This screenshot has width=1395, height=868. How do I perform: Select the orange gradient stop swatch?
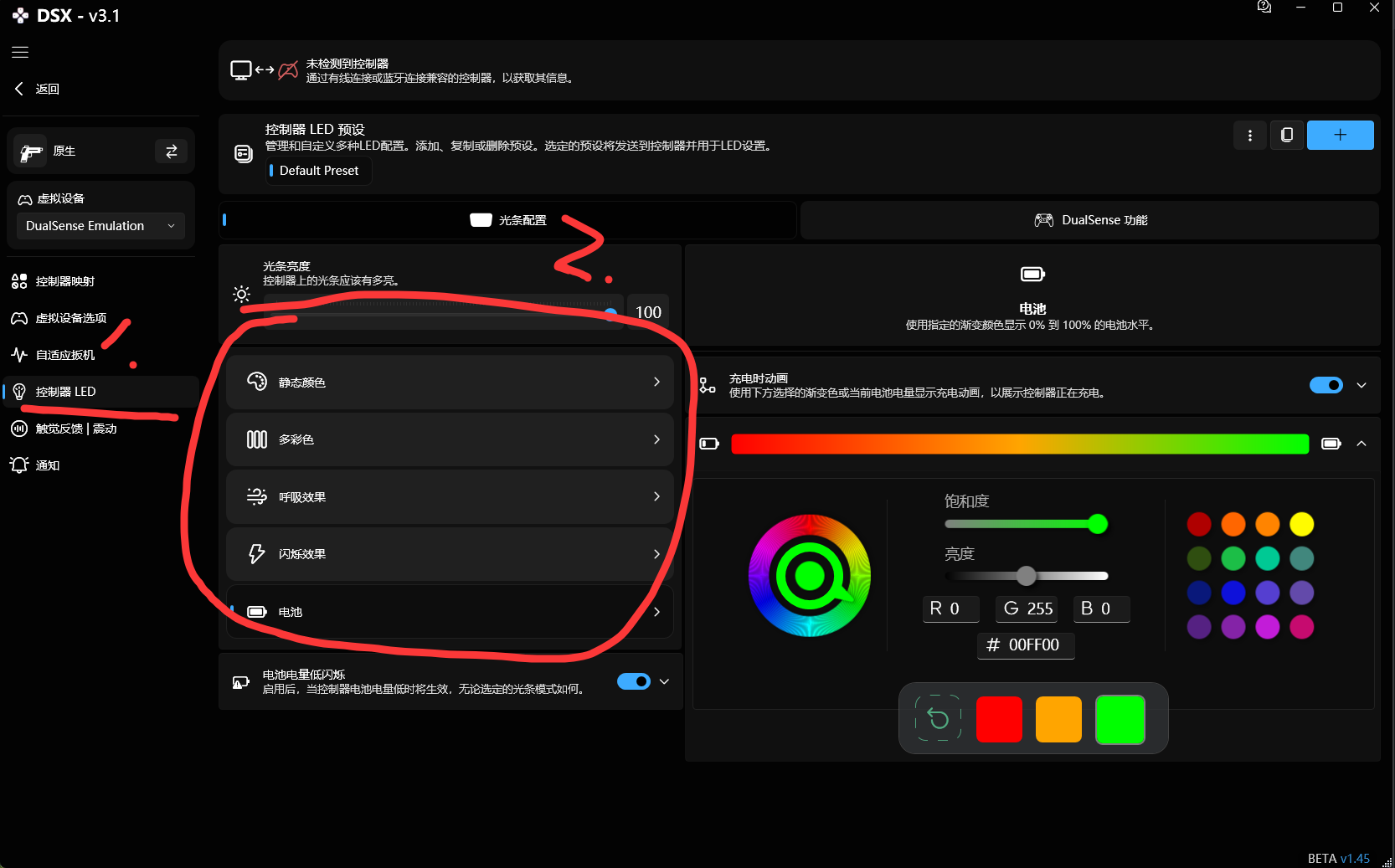[1058, 719]
